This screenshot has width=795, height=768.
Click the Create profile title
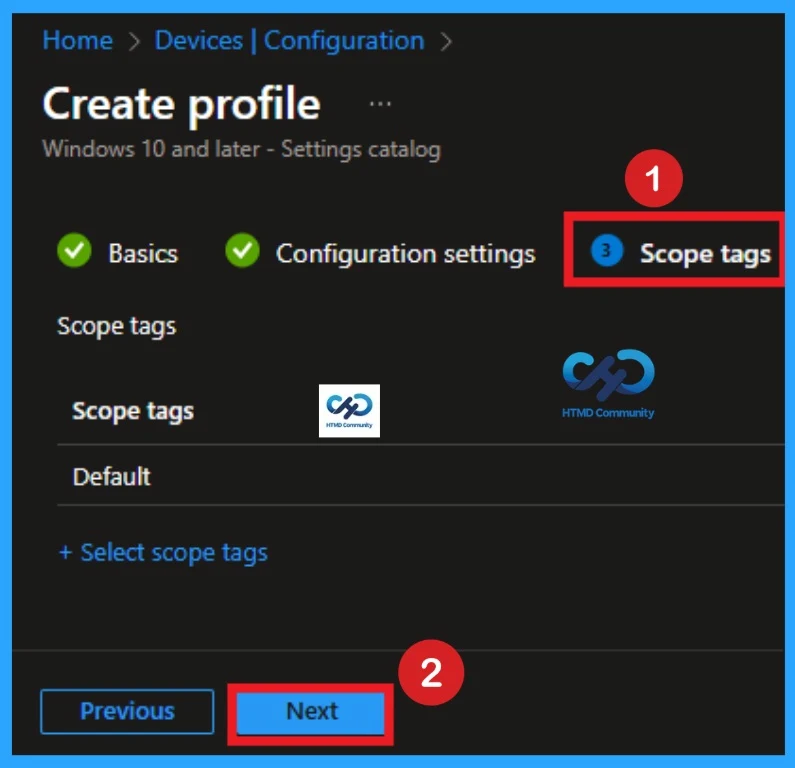(182, 104)
